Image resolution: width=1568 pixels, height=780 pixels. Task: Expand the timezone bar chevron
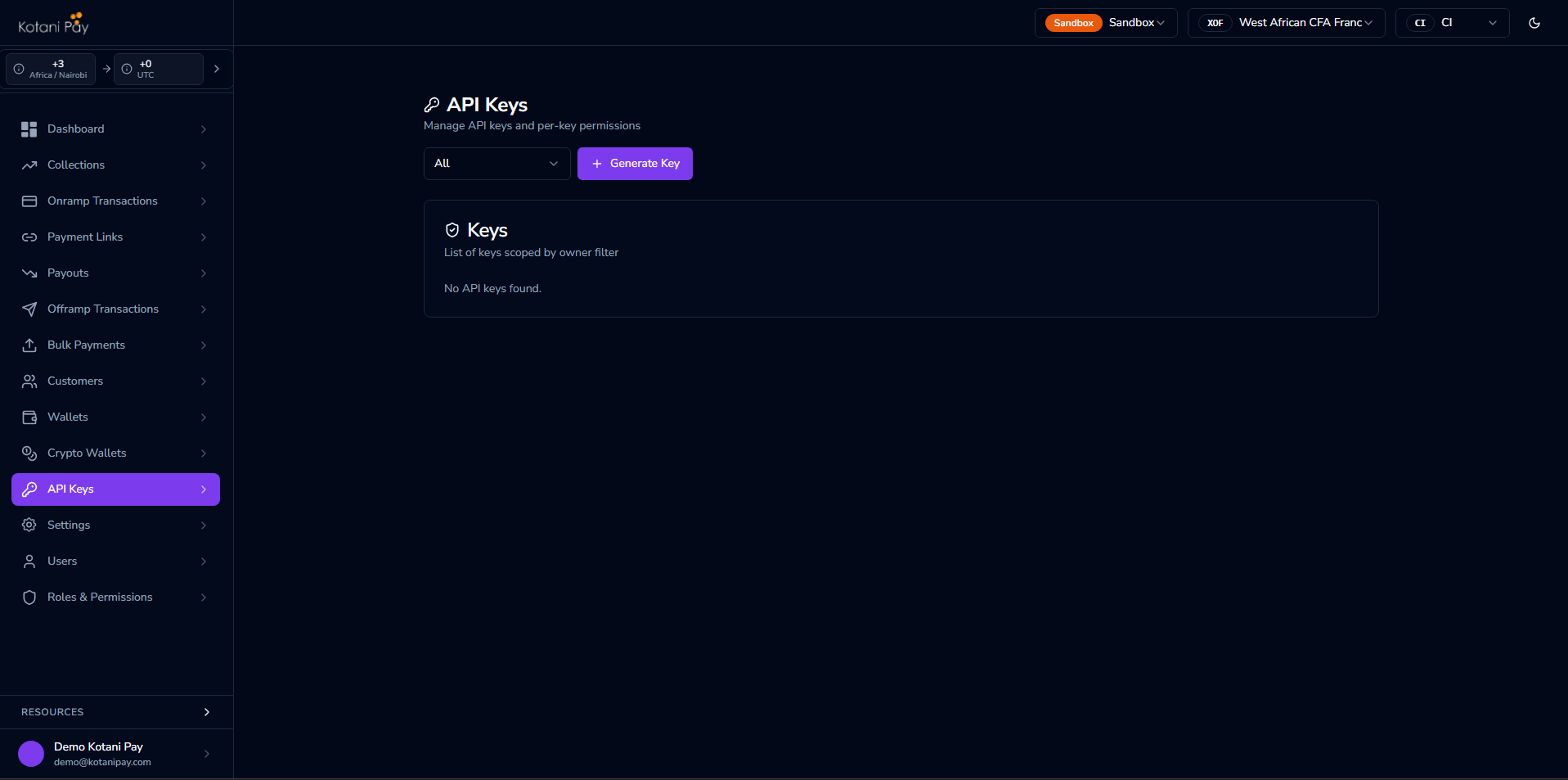click(217, 69)
